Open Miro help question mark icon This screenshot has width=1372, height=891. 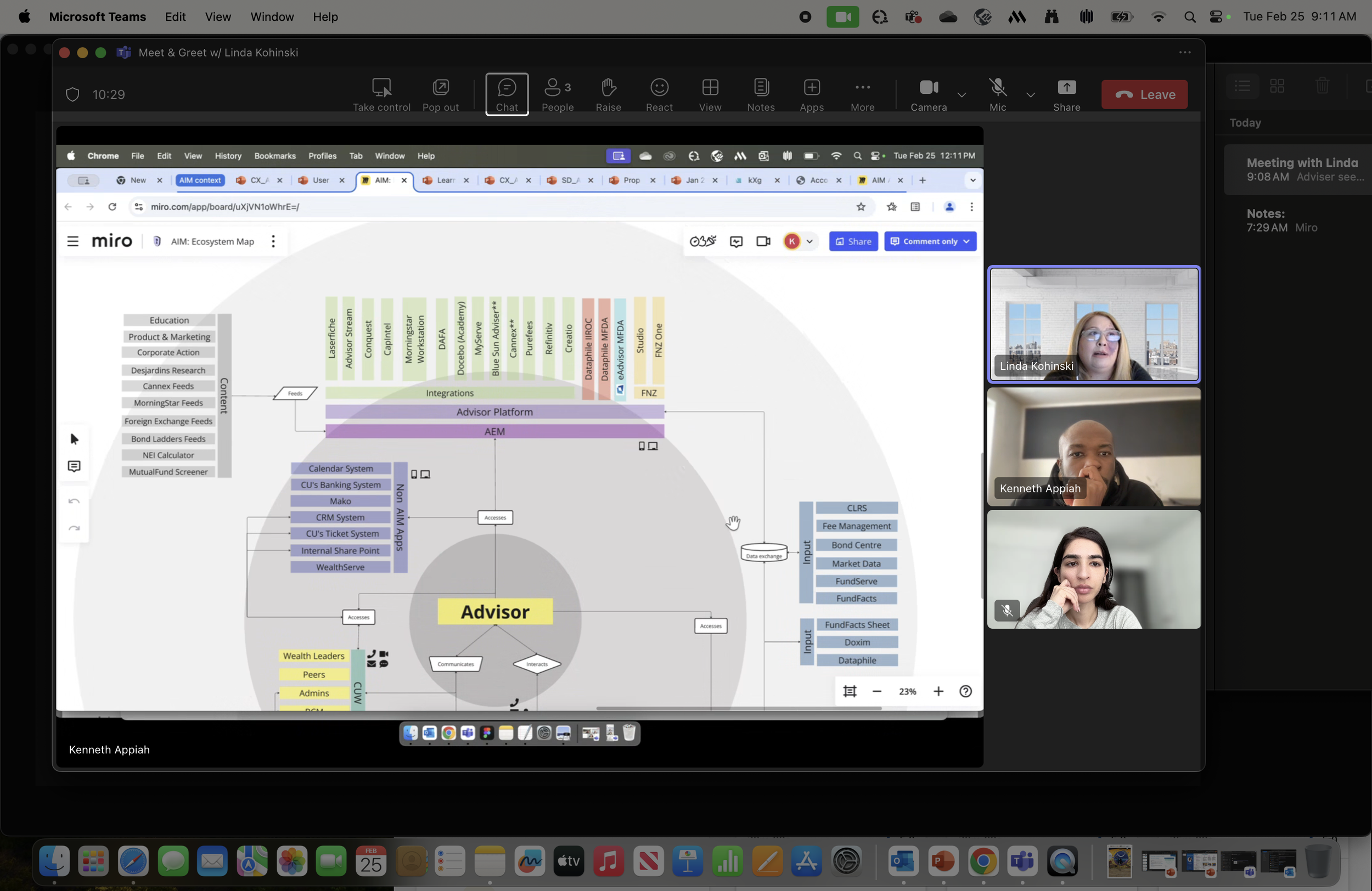point(965,691)
